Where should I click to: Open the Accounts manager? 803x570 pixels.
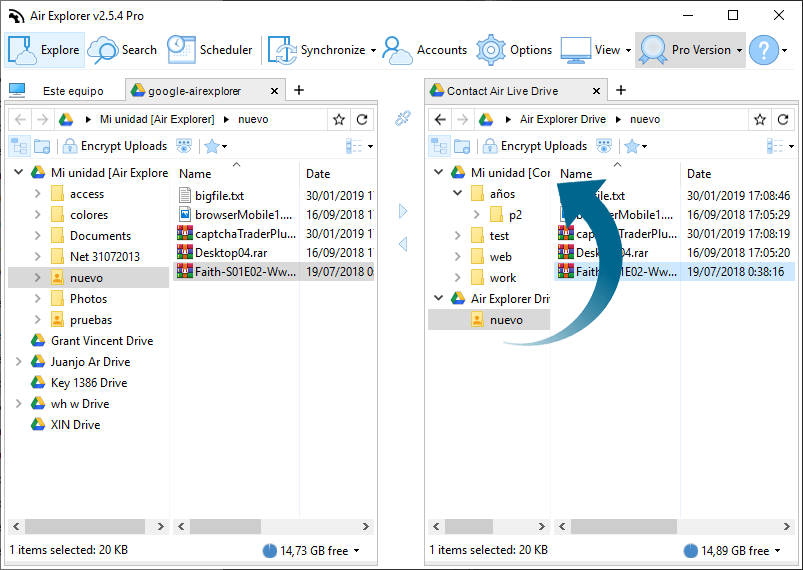coord(425,50)
